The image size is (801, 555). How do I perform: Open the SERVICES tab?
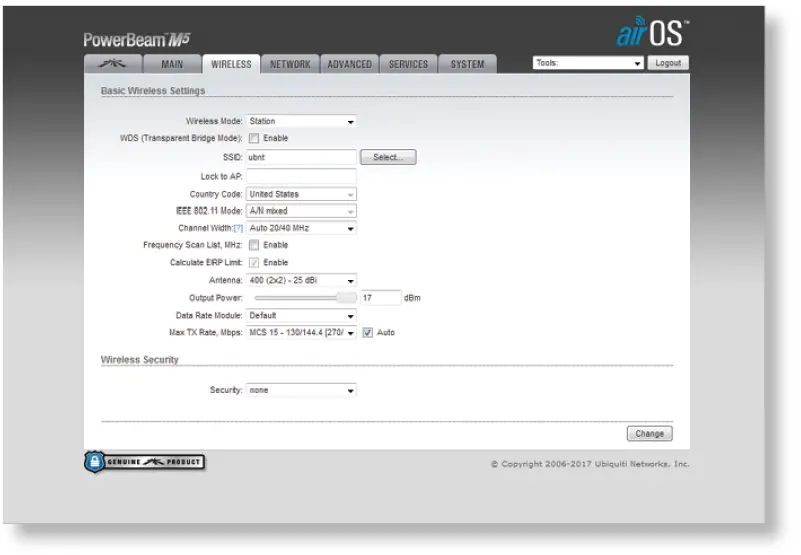click(408, 64)
